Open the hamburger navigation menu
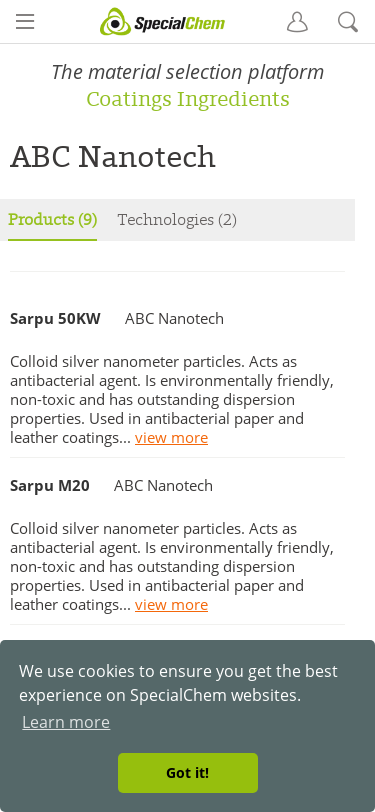This screenshot has width=375, height=812. [25, 22]
